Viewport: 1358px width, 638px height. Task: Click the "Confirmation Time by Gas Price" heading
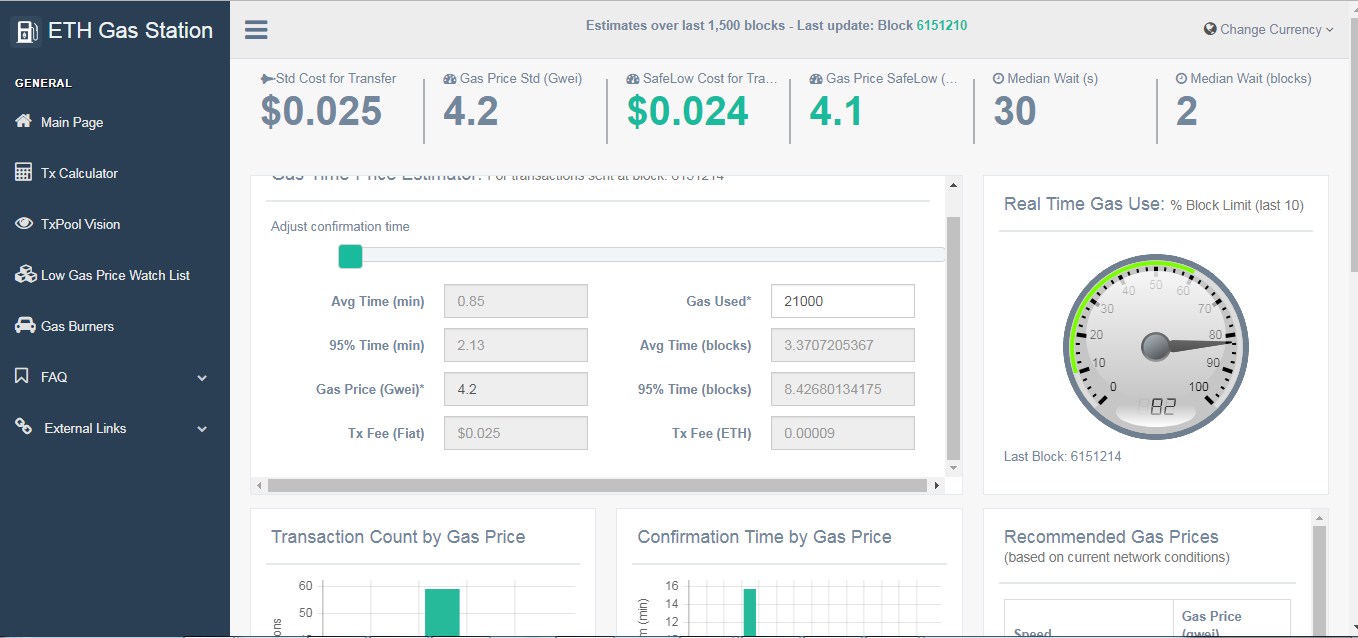coord(764,537)
